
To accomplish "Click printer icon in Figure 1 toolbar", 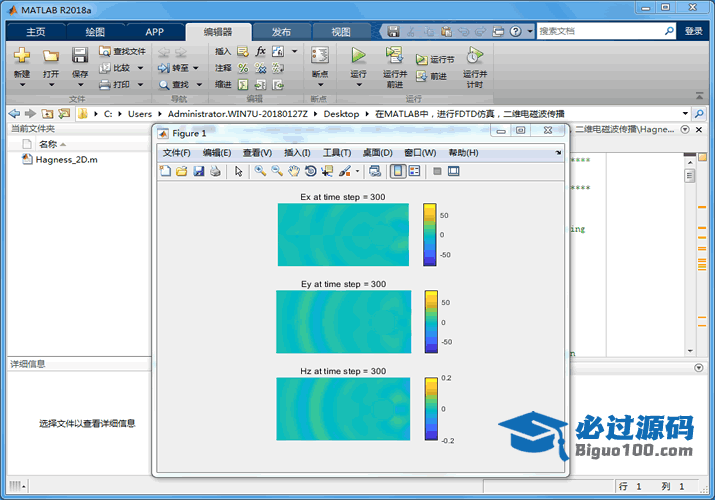I will pyautogui.click(x=215, y=171).
